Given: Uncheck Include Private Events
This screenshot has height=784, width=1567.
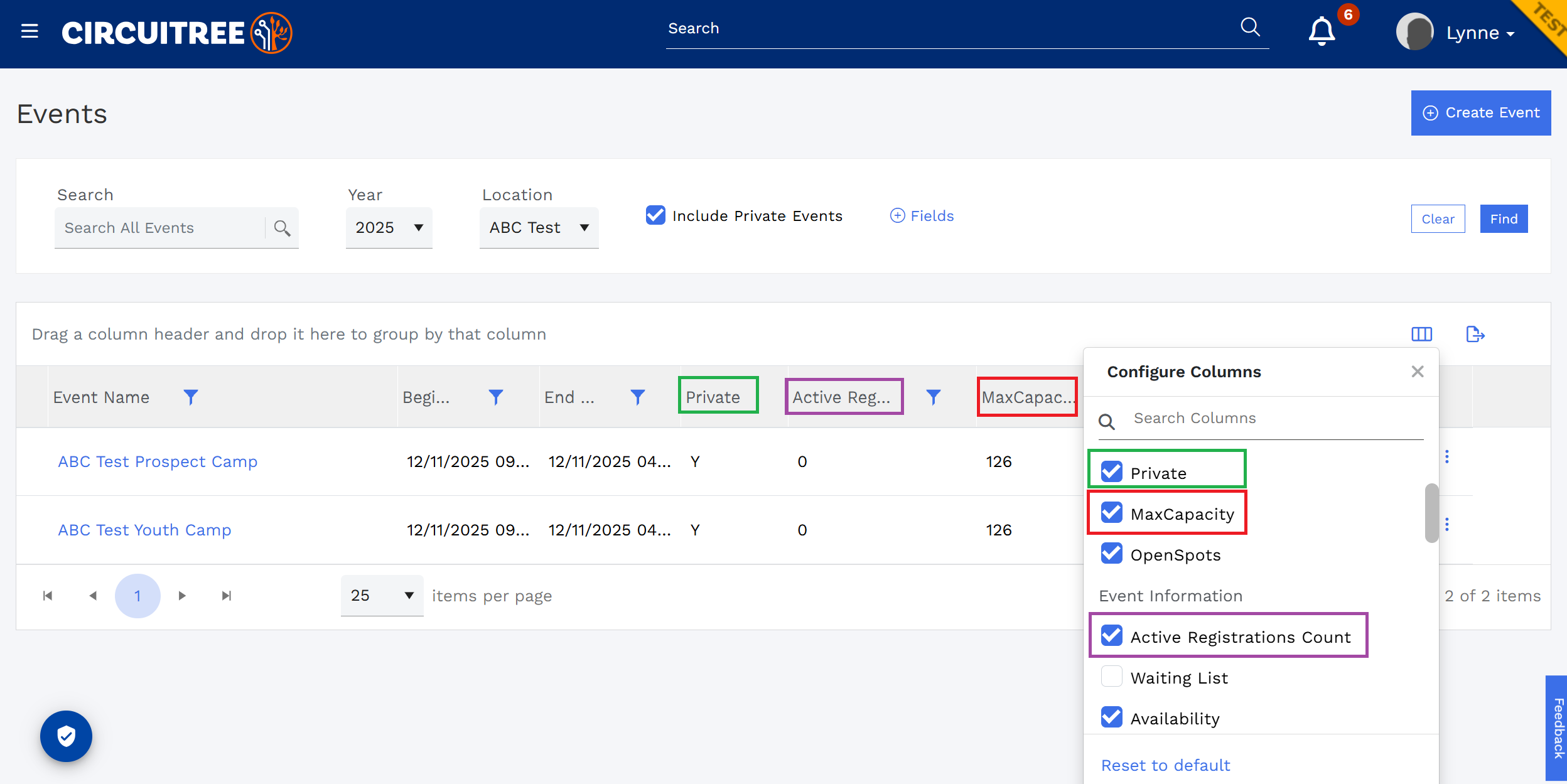Looking at the screenshot, I should [x=655, y=215].
